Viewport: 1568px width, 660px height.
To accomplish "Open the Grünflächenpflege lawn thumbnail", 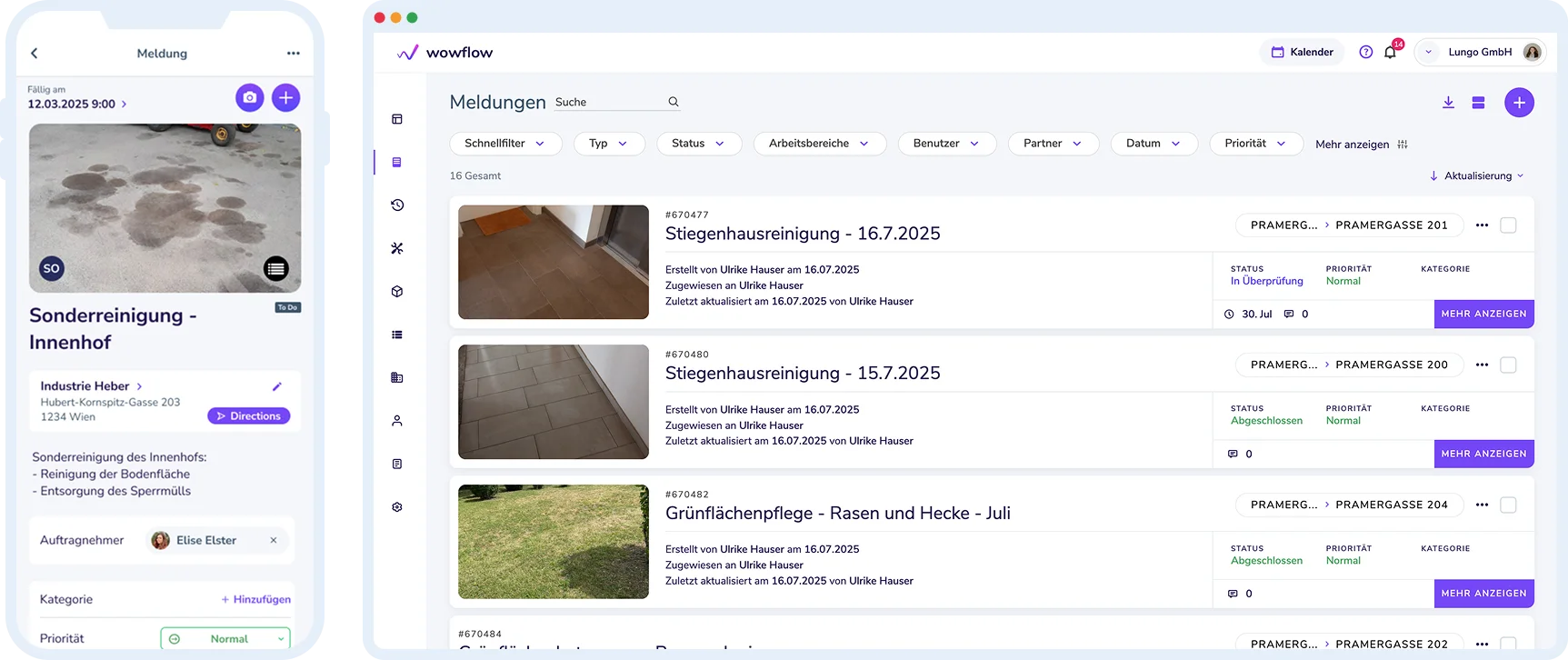I will pos(554,542).
